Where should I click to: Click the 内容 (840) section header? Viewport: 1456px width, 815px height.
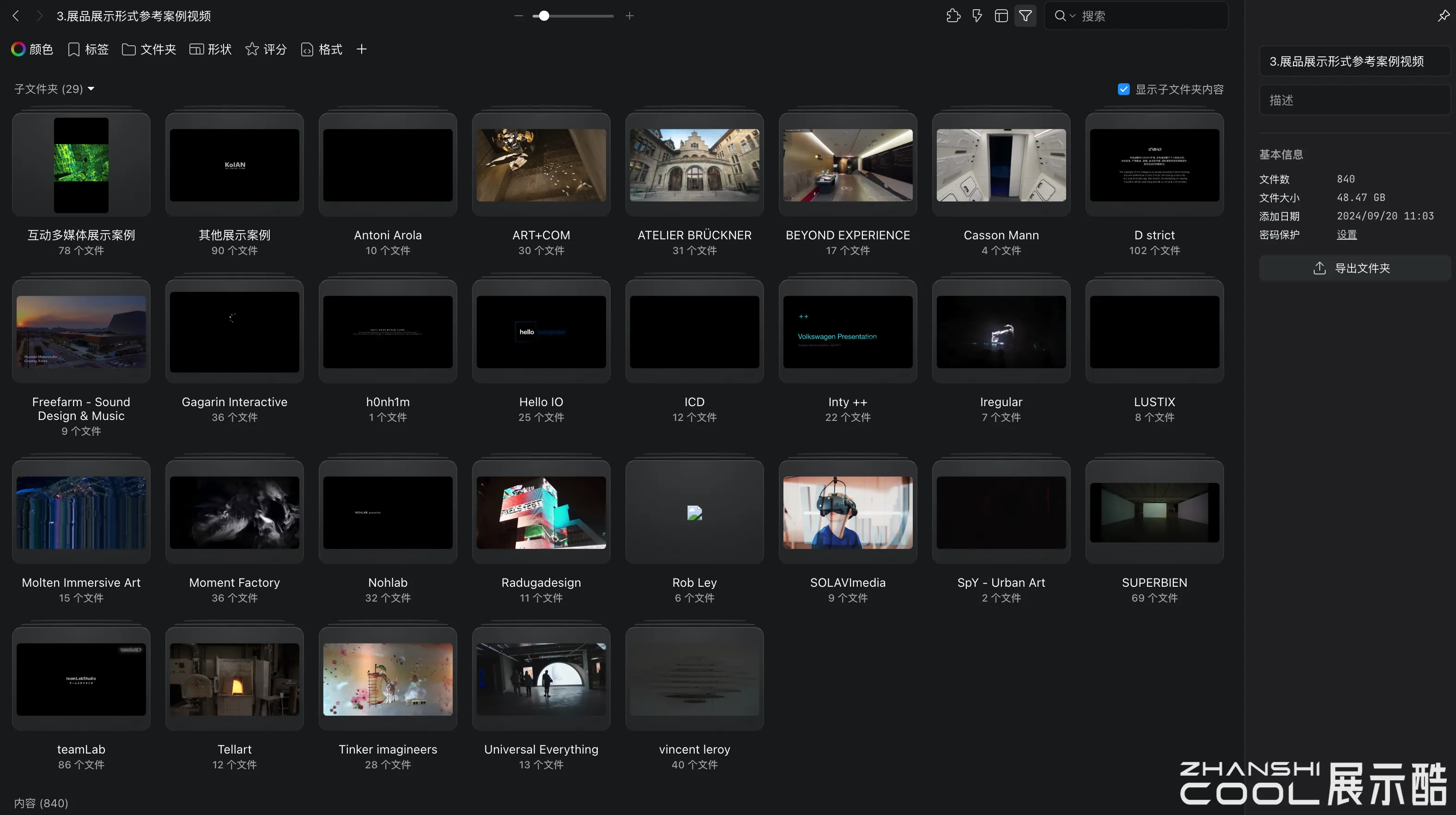pos(41,803)
